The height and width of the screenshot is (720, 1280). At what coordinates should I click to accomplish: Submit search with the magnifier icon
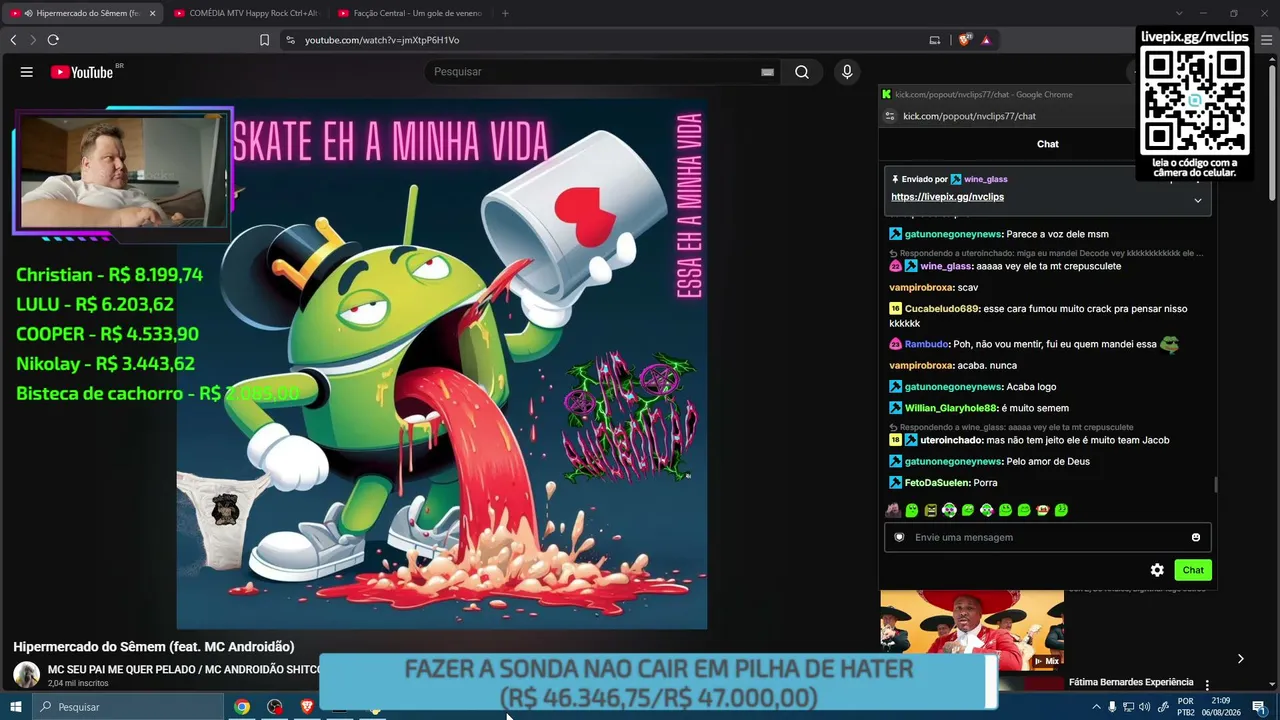click(x=802, y=72)
